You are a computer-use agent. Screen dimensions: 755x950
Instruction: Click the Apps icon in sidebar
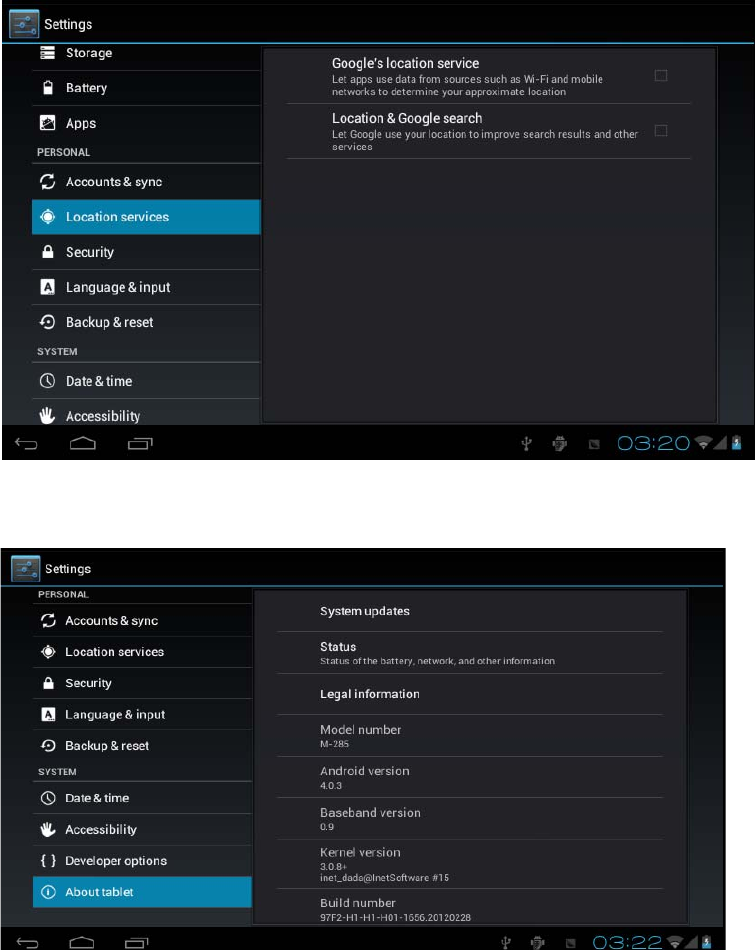coord(47,123)
